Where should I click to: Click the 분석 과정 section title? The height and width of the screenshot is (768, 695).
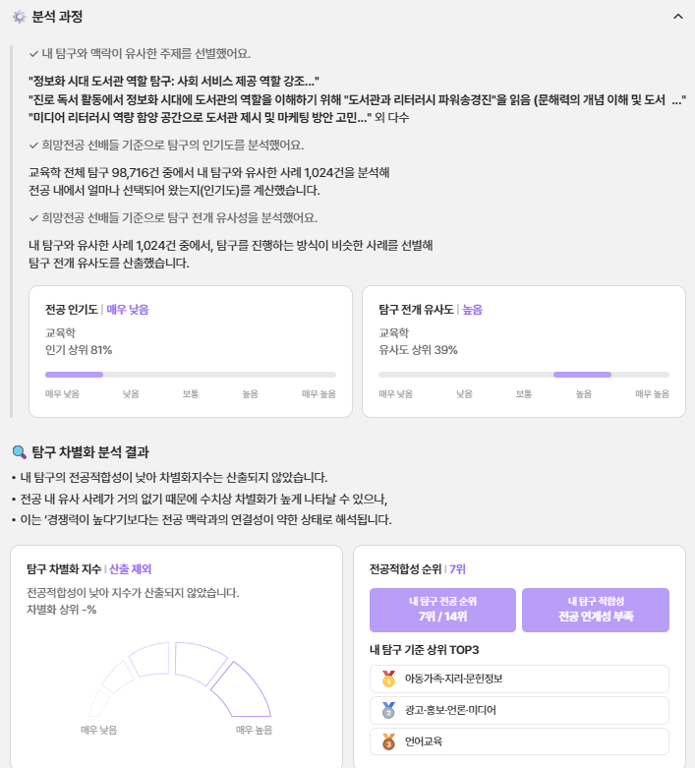pos(57,17)
